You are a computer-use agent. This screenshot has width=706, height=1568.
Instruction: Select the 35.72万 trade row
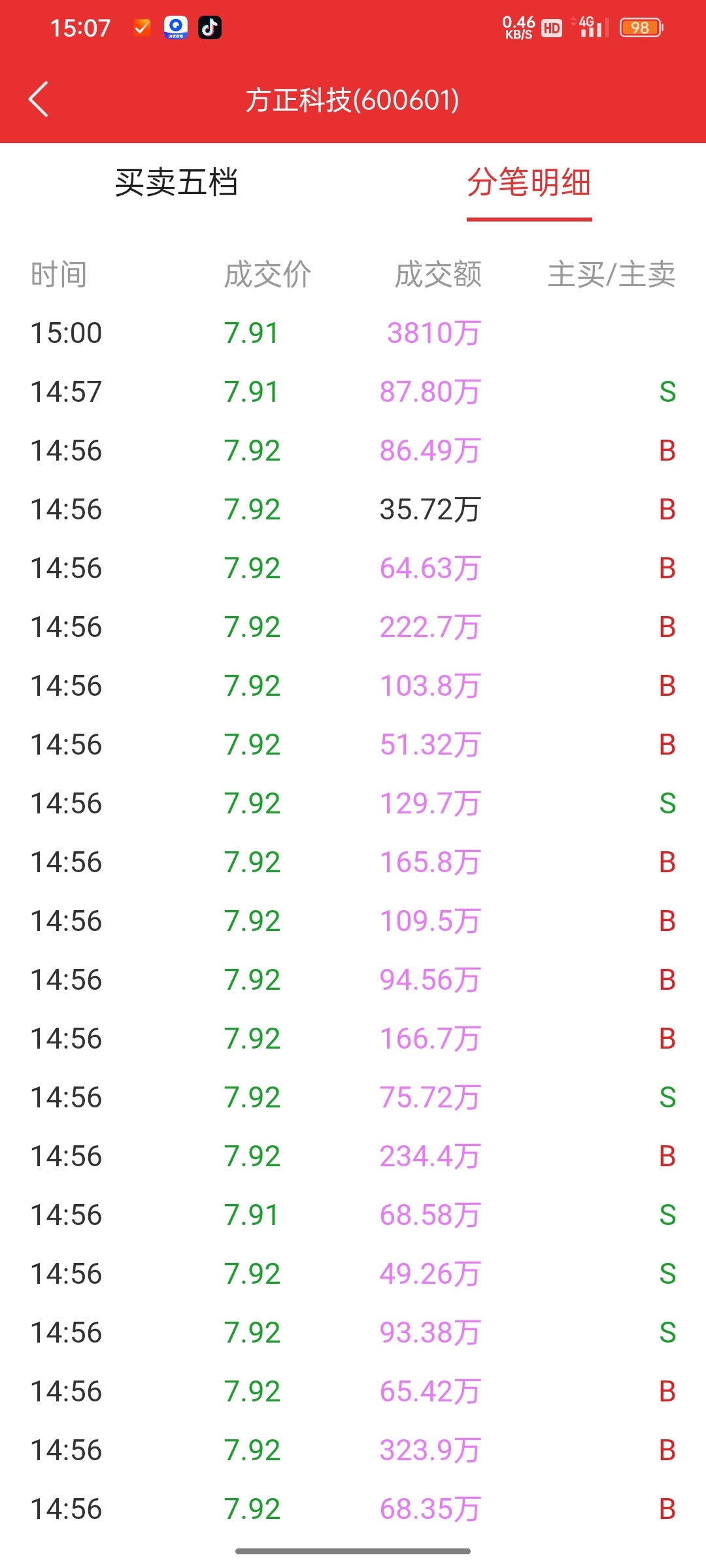353,510
